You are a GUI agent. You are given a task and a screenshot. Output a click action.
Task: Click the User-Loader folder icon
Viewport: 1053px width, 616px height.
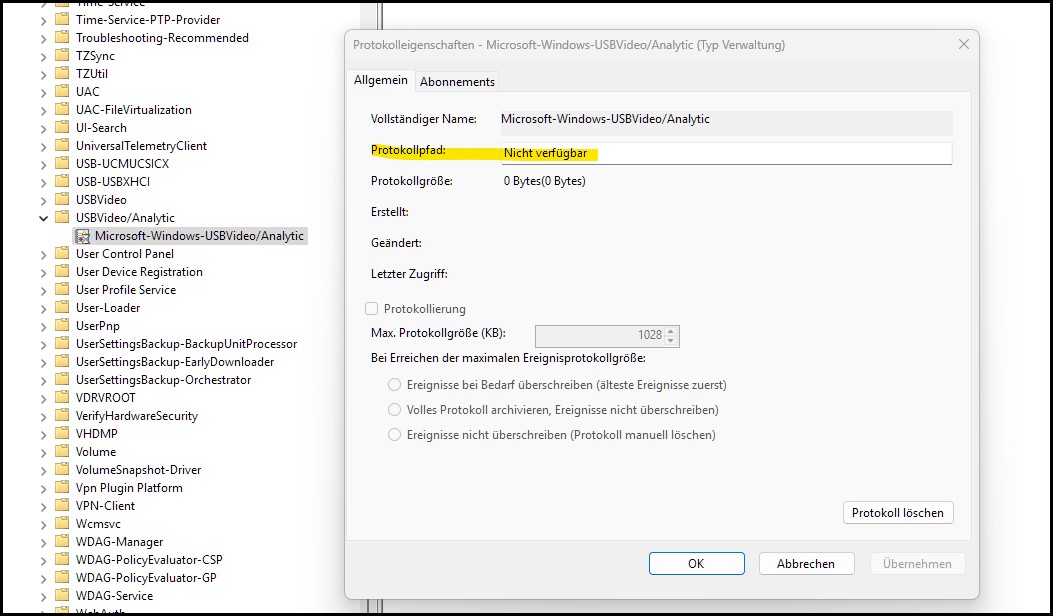(x=62, y=307)
